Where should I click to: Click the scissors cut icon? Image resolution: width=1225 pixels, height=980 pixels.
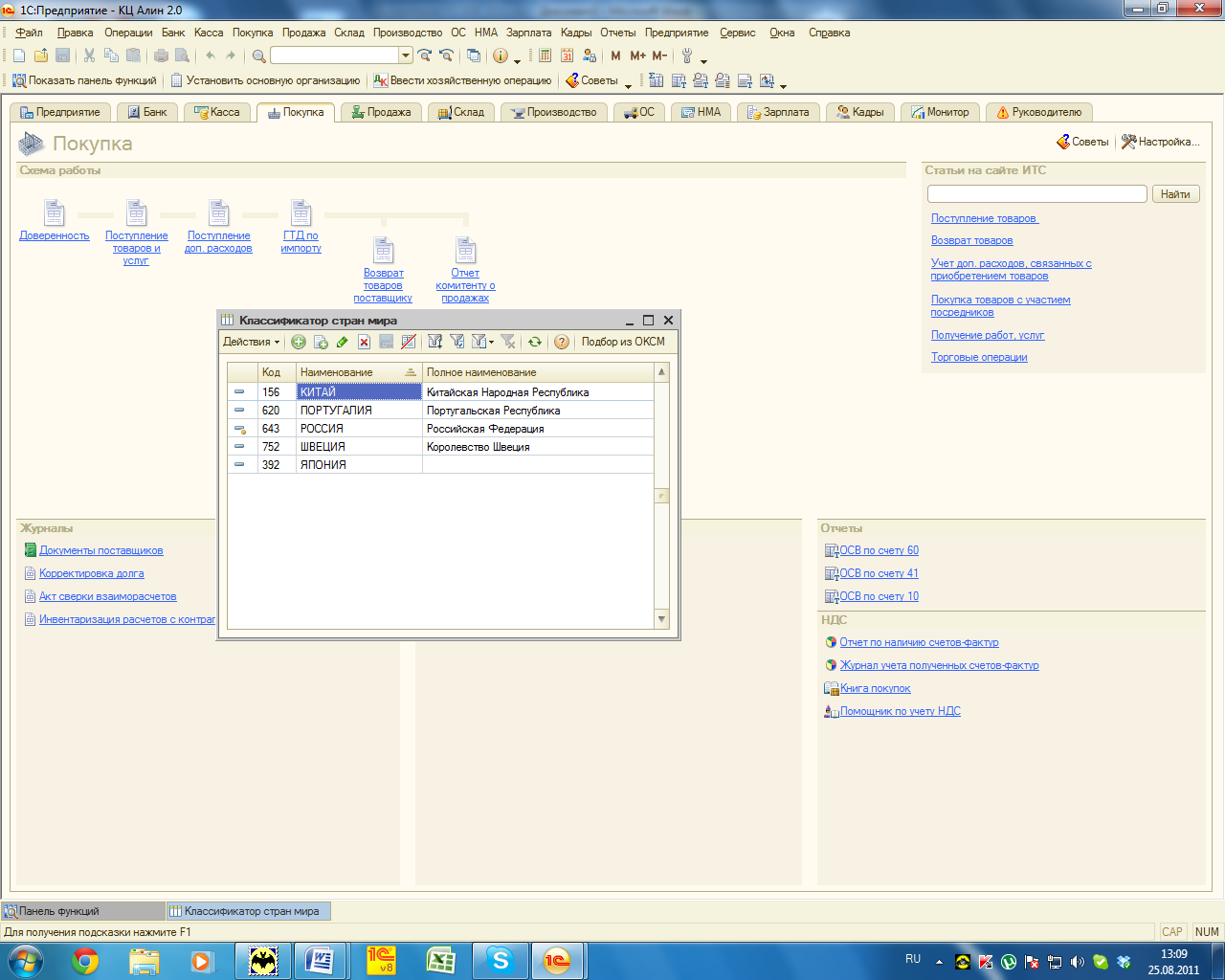[89, 56]
